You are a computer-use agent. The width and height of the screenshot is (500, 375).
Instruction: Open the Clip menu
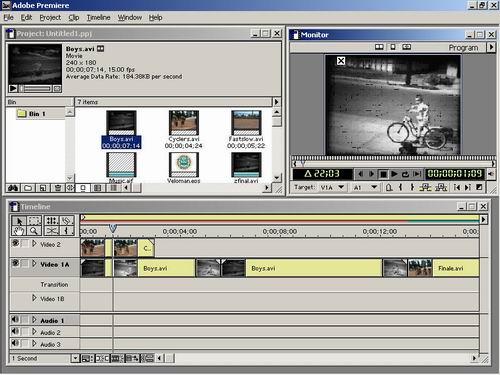click(x=74, y=17)
